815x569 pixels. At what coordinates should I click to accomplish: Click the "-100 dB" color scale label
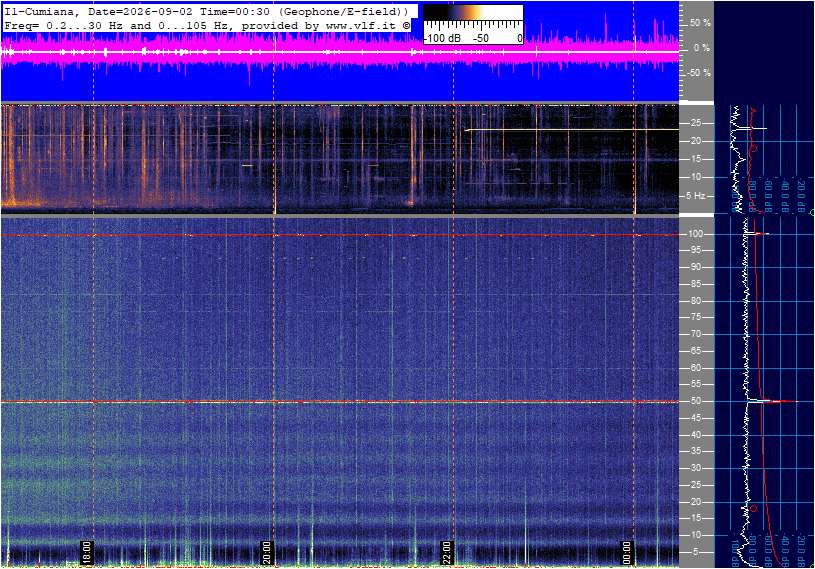click(x=442, y=38)
